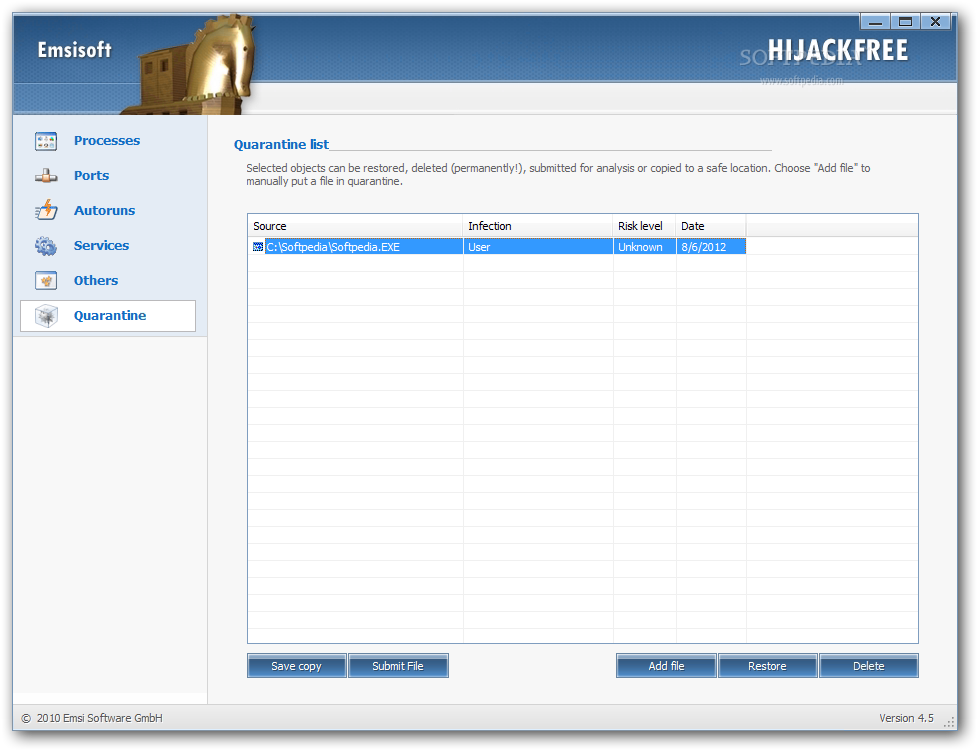Click the 'Quarantine list' heading
Viewport: 978px width, 751px height.
pos(281,145)
